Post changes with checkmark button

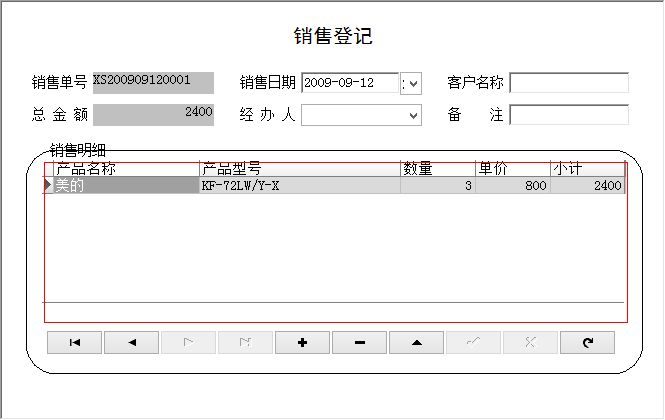[473, 342]
